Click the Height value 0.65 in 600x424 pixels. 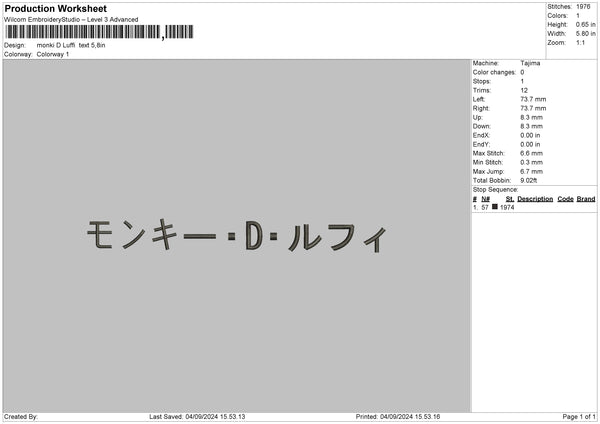[x=585, y=24]
